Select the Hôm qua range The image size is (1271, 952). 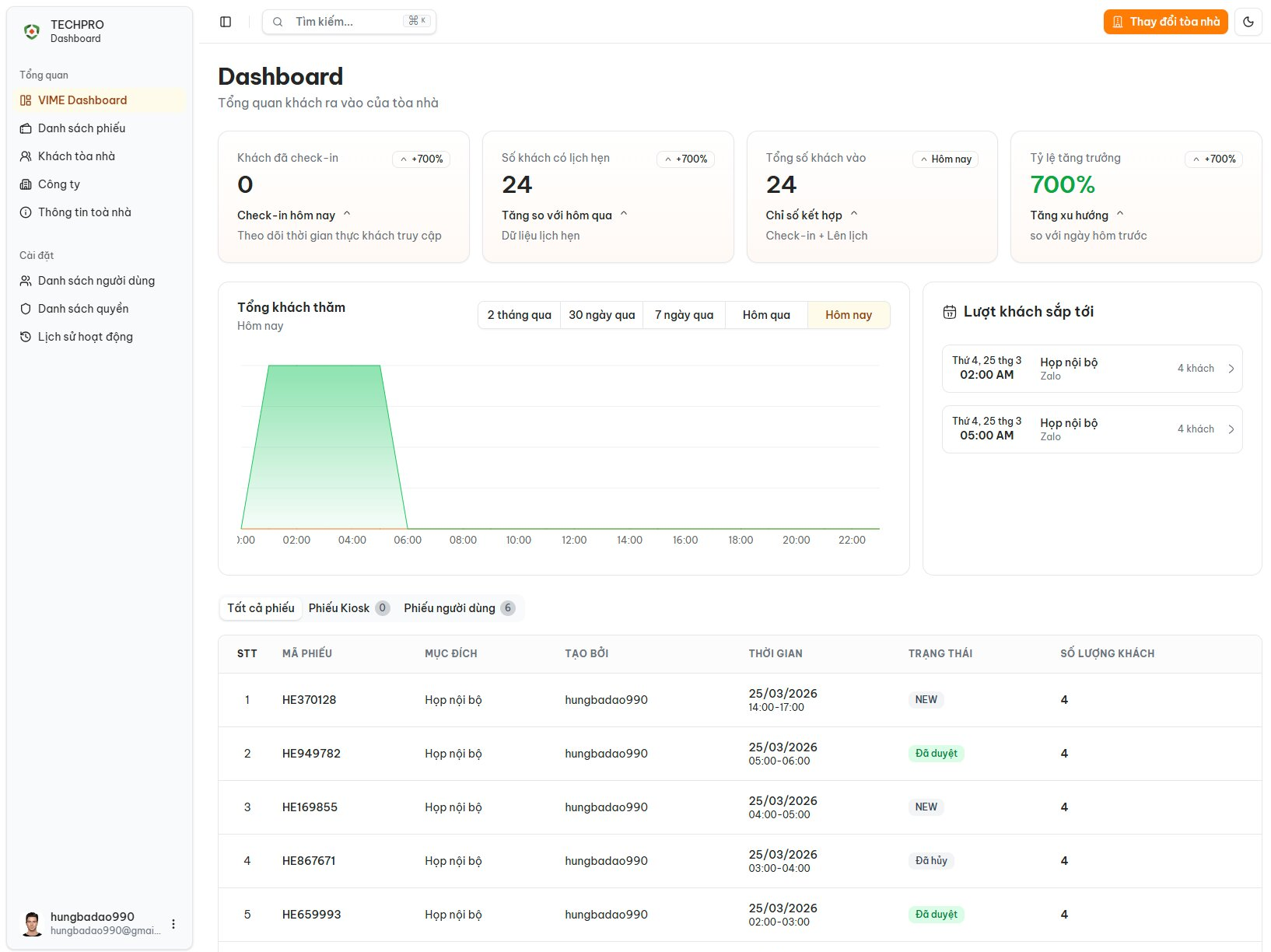coord(766,315)
